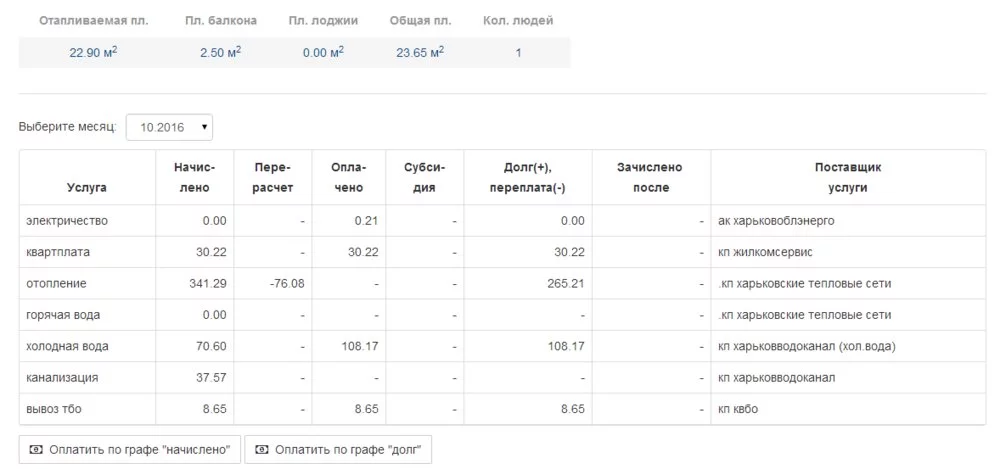Click the 'Субсидия' column header
The width and height of the screenshot is (1000, 469).
point(425,177)
